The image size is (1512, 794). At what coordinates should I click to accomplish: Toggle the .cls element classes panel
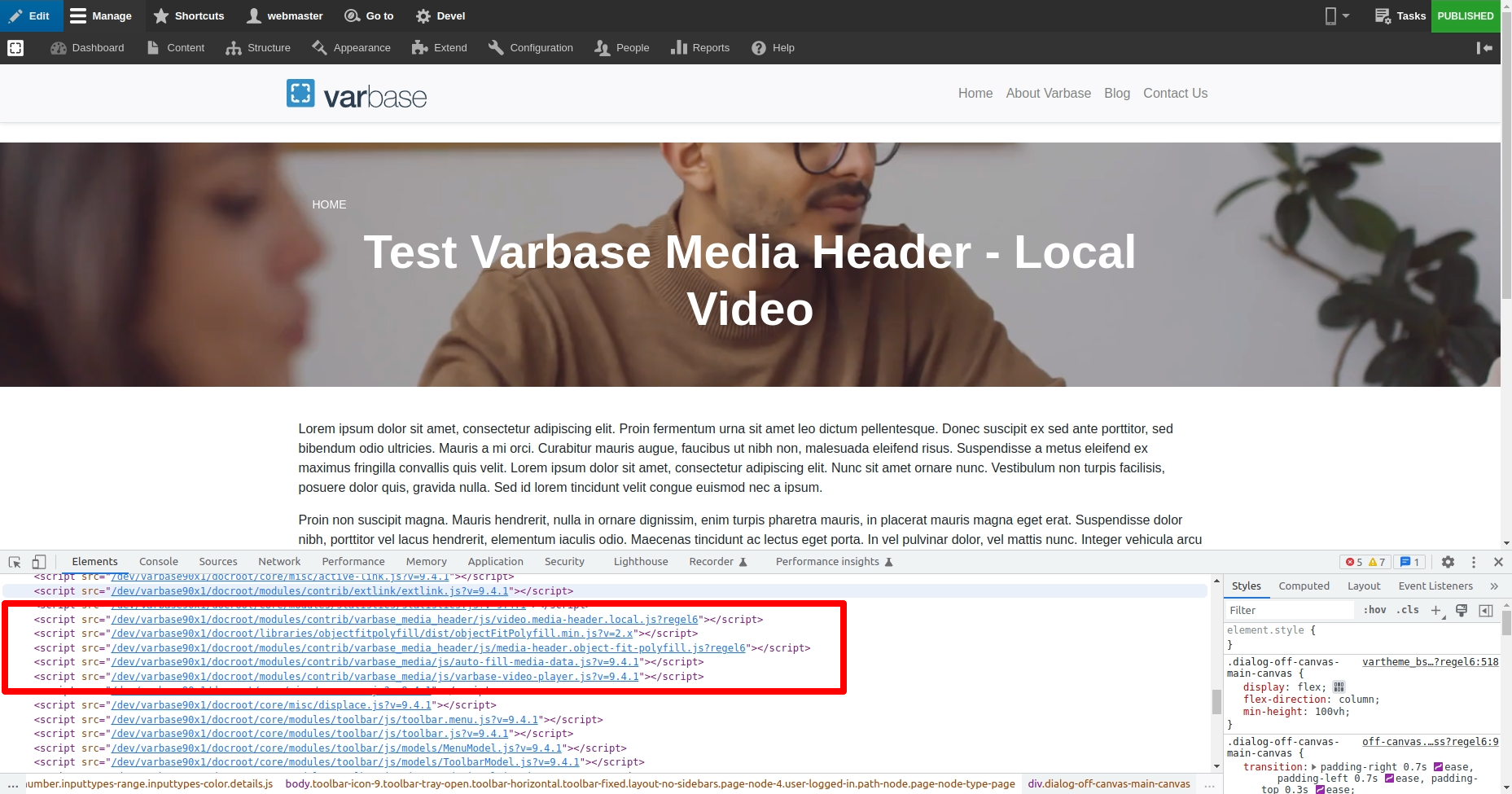[1408, 610]
